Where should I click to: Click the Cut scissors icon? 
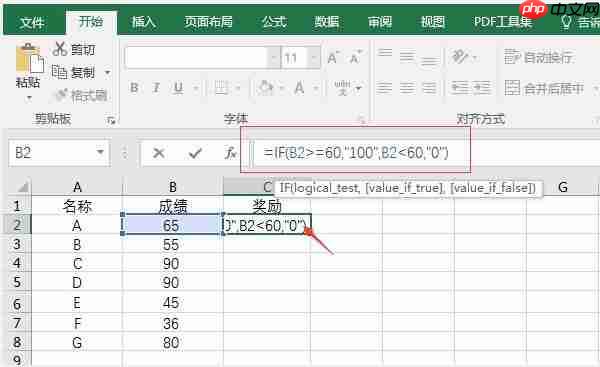[60, 49]
